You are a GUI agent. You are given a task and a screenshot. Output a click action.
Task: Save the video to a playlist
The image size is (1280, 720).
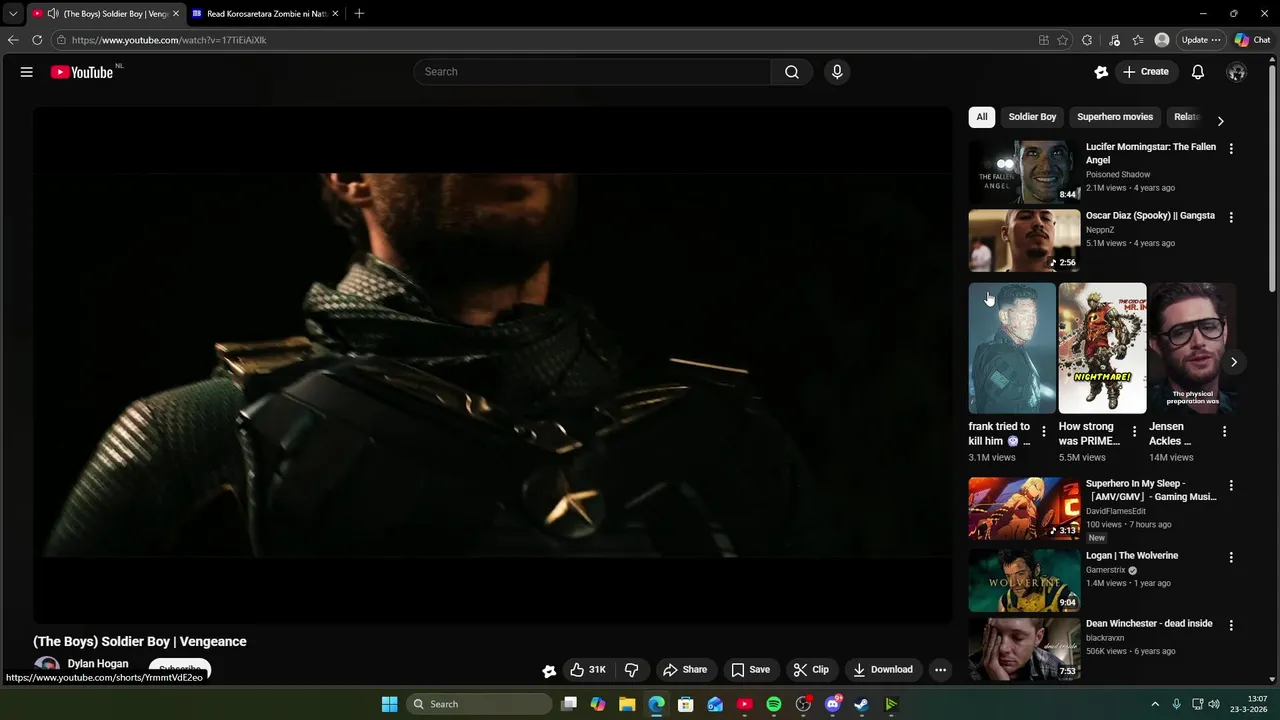750,670
